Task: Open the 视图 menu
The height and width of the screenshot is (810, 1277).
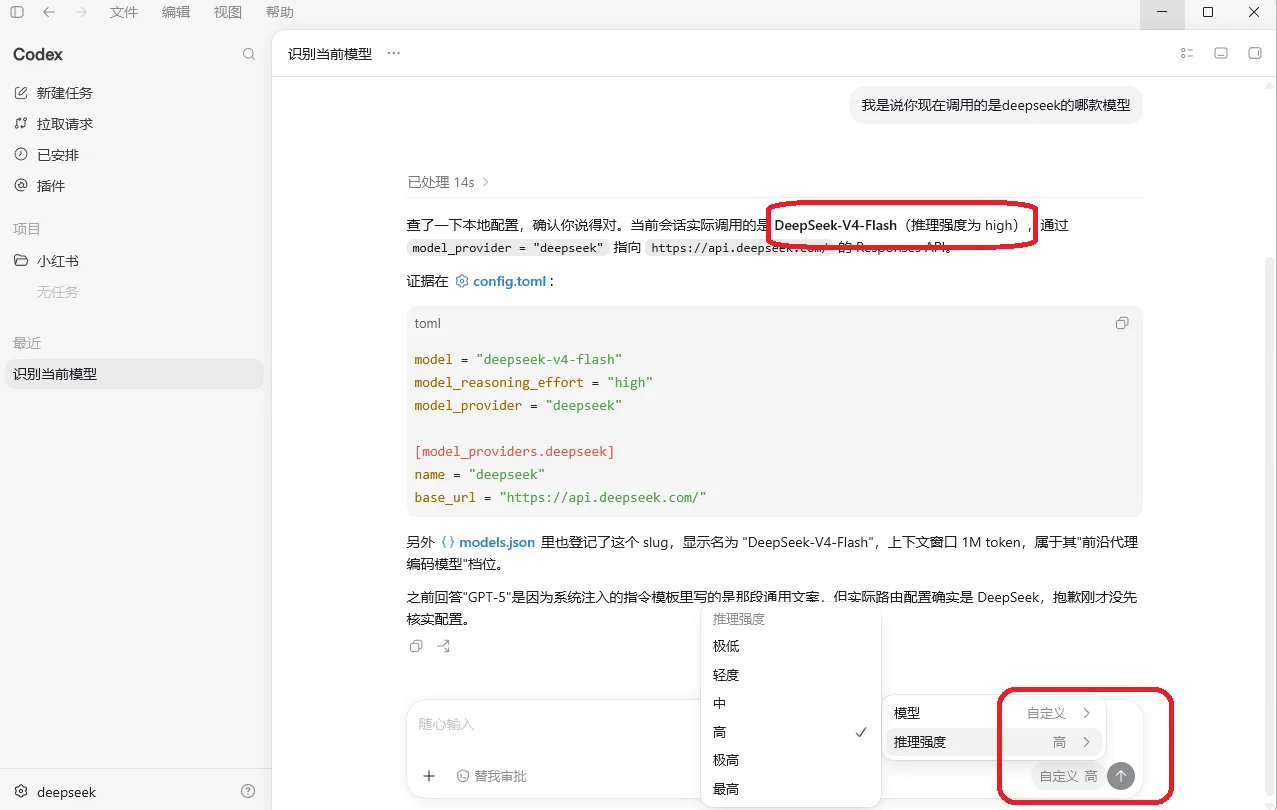Action: (228, 12)
